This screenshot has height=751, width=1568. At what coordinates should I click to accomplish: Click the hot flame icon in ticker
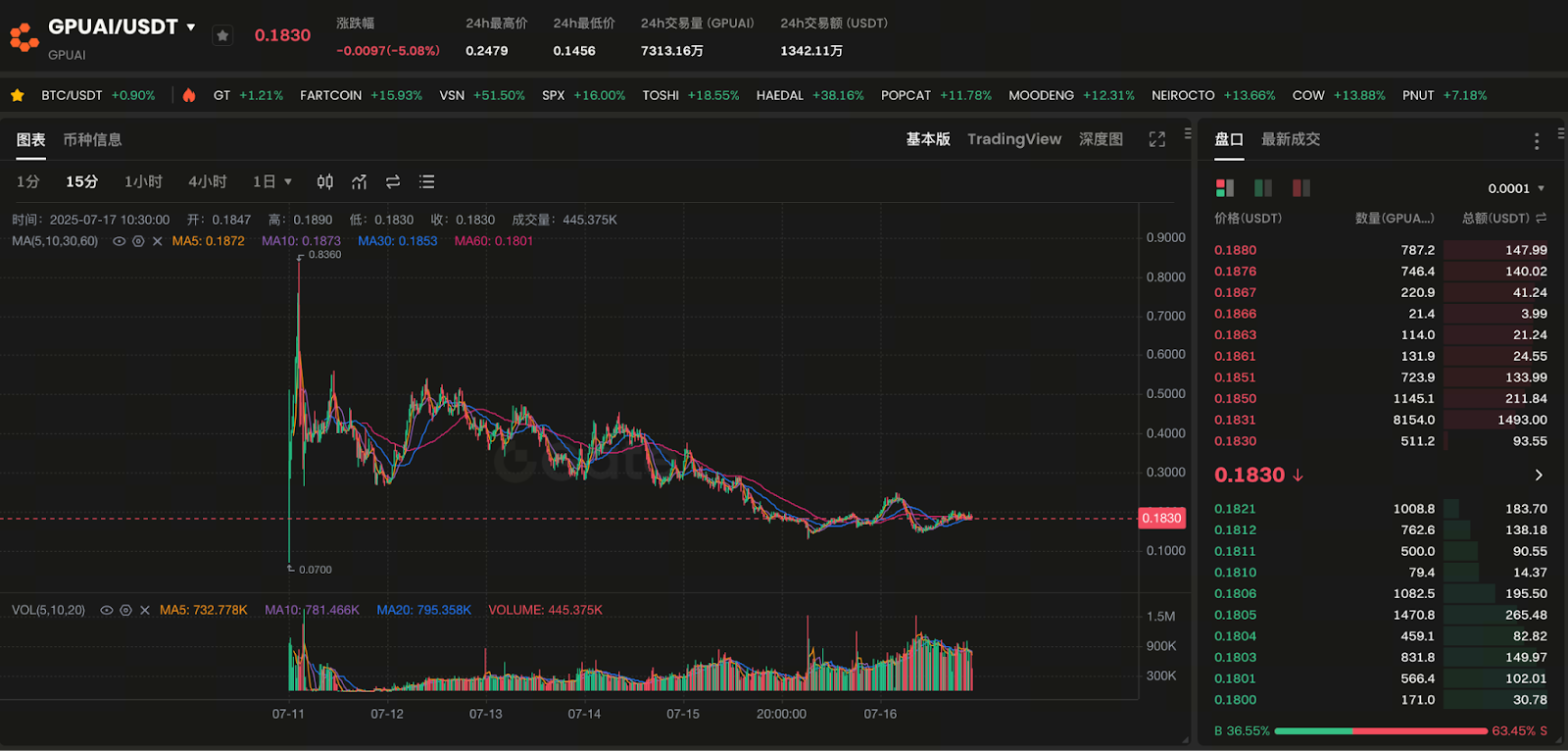point(189,95)
